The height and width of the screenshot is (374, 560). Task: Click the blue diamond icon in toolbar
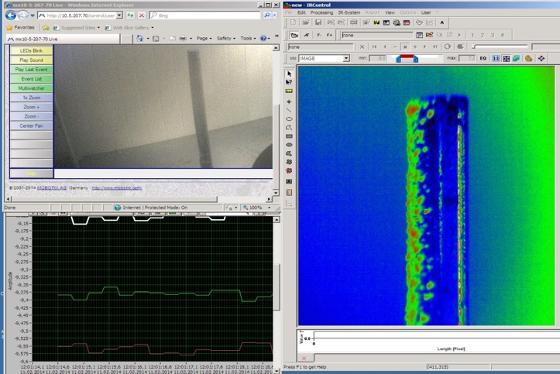click(541, 58)
